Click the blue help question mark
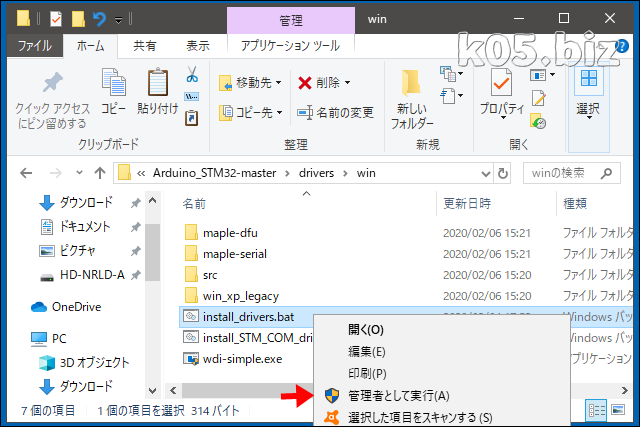The image size is (640, 427). point(621,46)
